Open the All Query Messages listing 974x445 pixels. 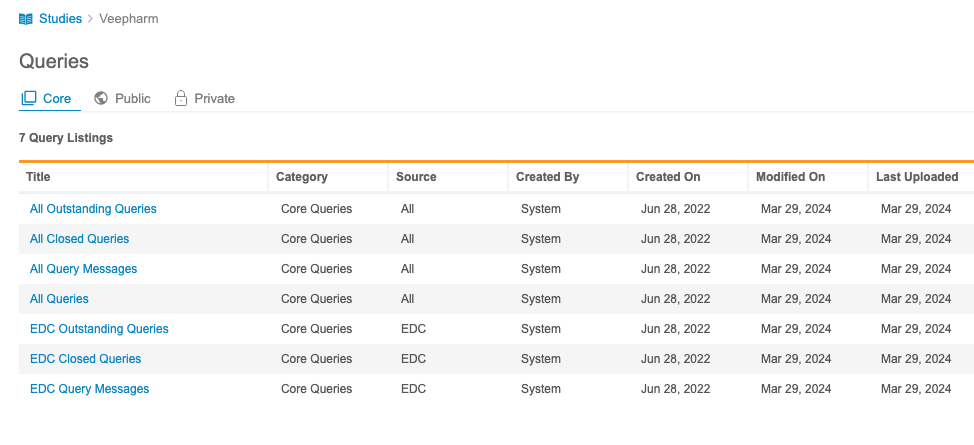[x=83, y=269]
